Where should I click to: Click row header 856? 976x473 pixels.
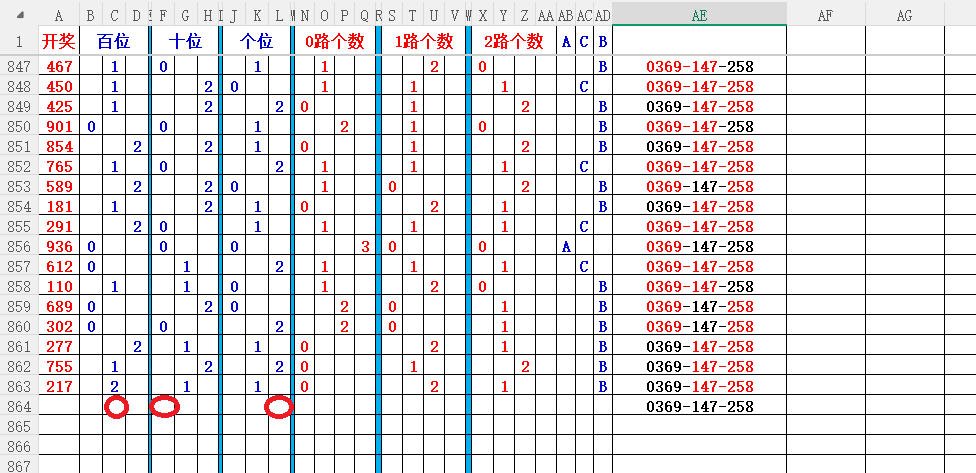19,247
